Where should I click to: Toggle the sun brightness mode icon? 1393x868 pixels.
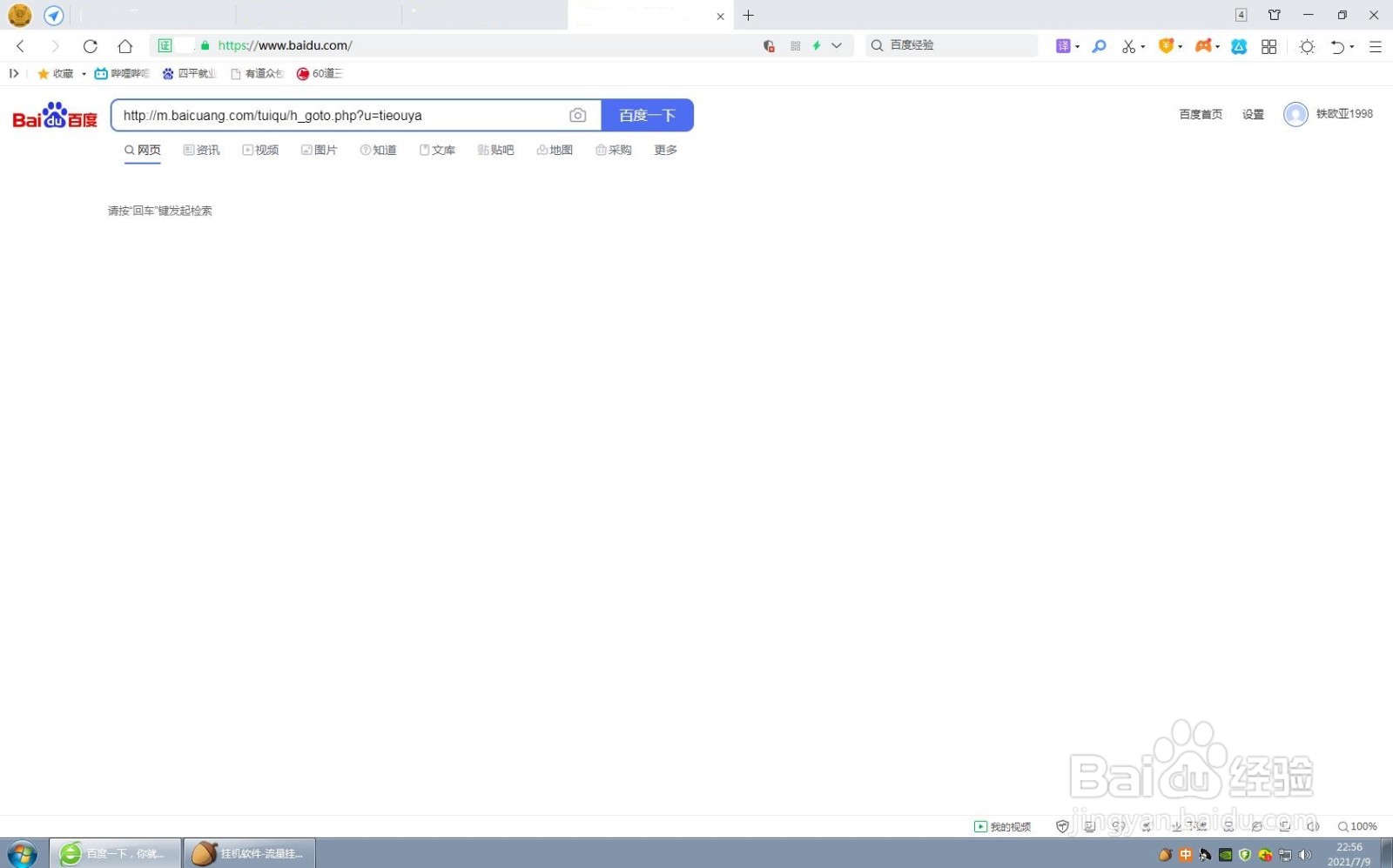[x=1307, y=46]
